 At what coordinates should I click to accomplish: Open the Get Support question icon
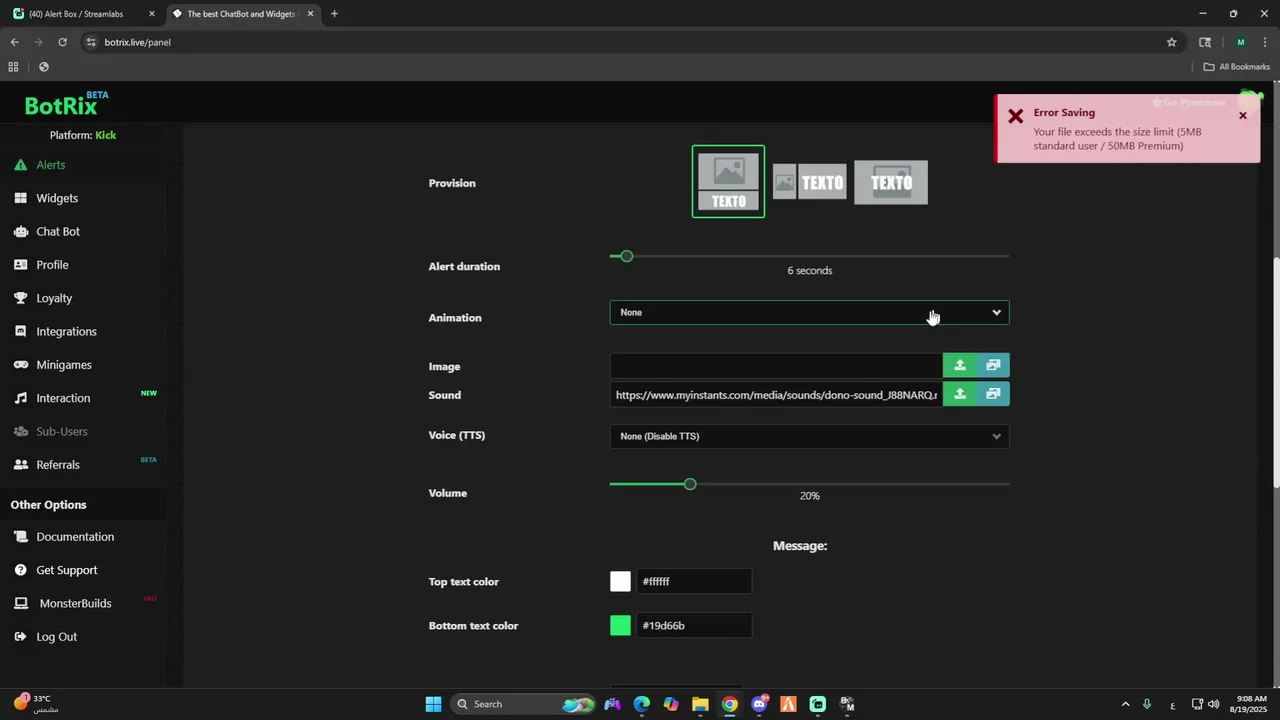(x=20, y=570)
